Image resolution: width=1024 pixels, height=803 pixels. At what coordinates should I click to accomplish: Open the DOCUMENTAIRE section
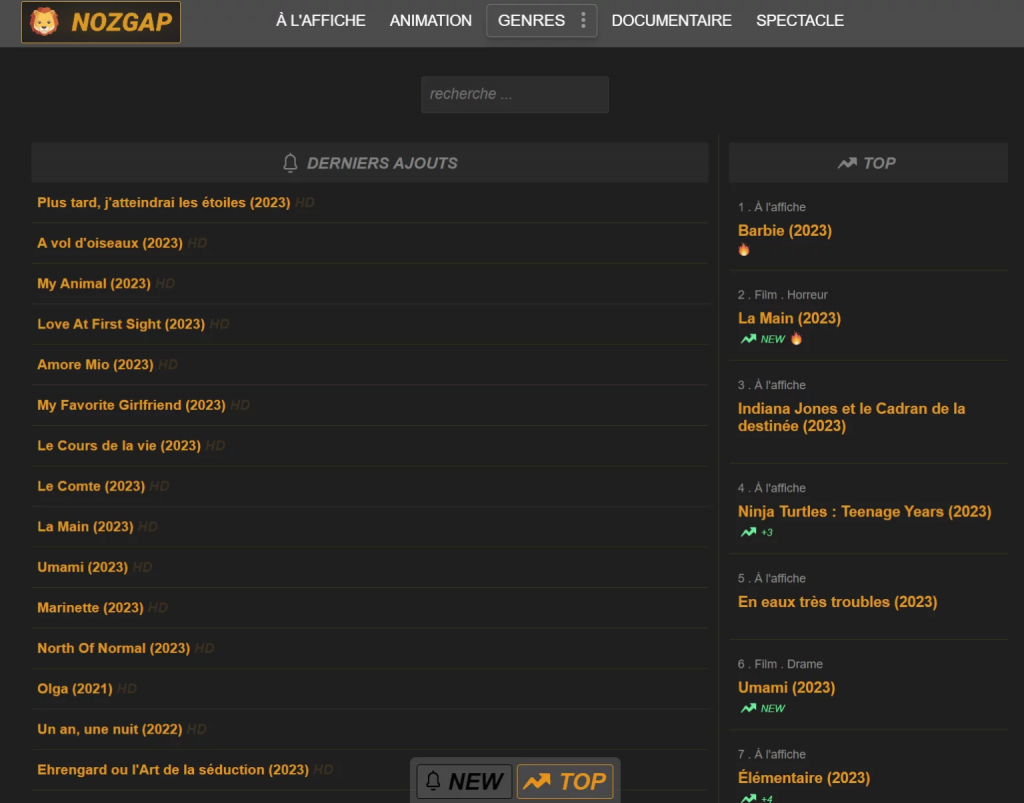(671, 20)
